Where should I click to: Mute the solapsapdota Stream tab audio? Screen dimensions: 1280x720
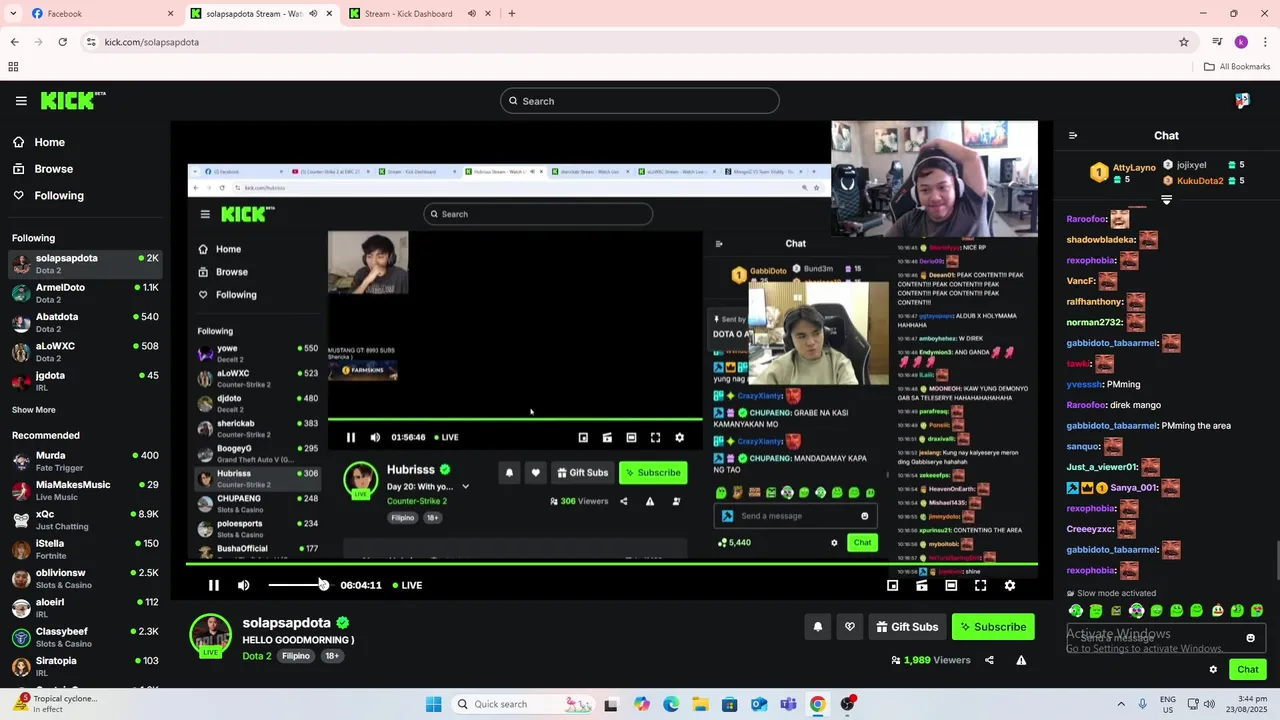pyautogui.click(x=313, y=14)
